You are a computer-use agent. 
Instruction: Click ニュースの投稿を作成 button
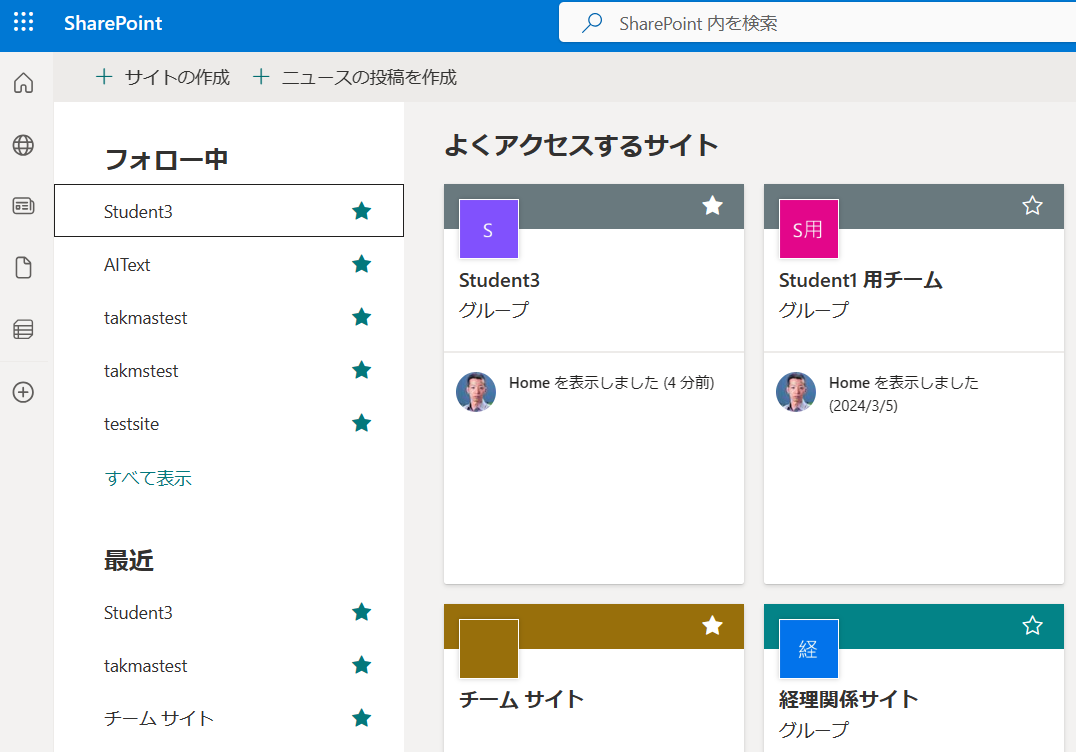click(x=354, y=77)
